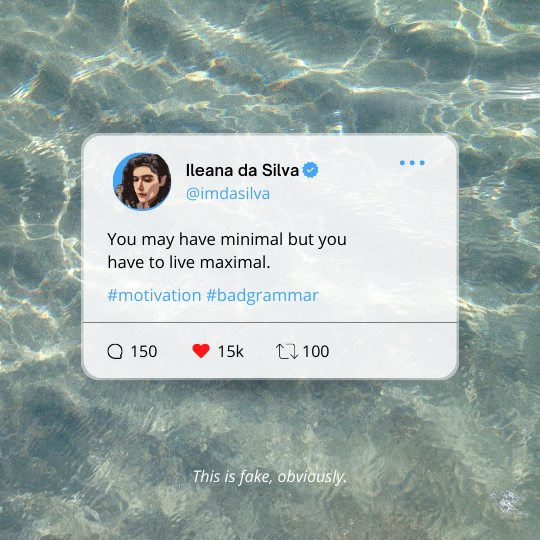This screenshot has width=540, height=540.
Task: Click the 150 replies count
Action: click(144, 352)
